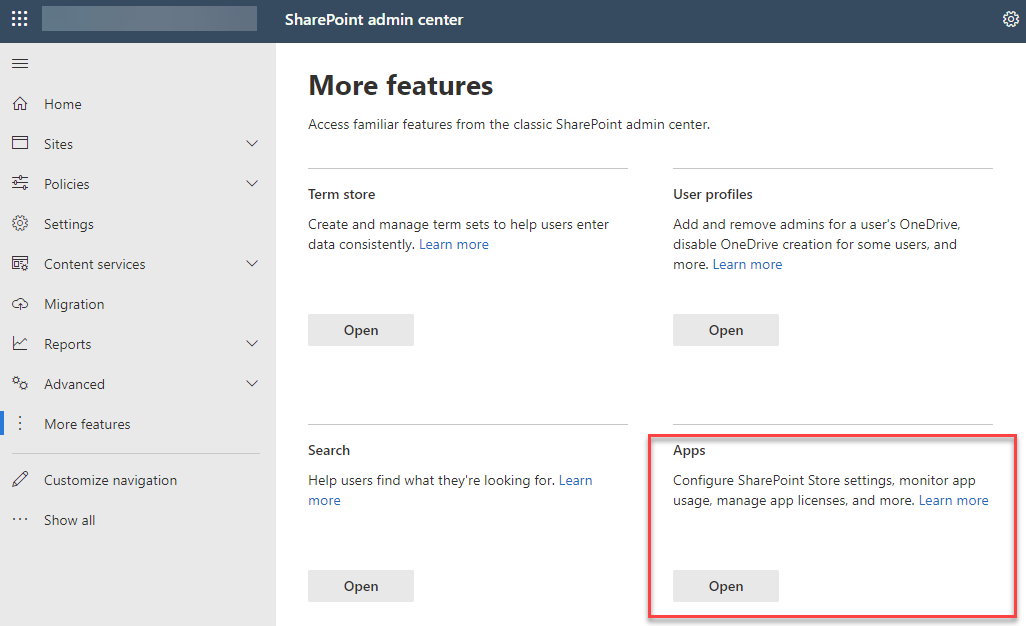The width and height of the screenshot is (1026, 626).
Task: Select Reports in the navigation
Action: [67, 344]
